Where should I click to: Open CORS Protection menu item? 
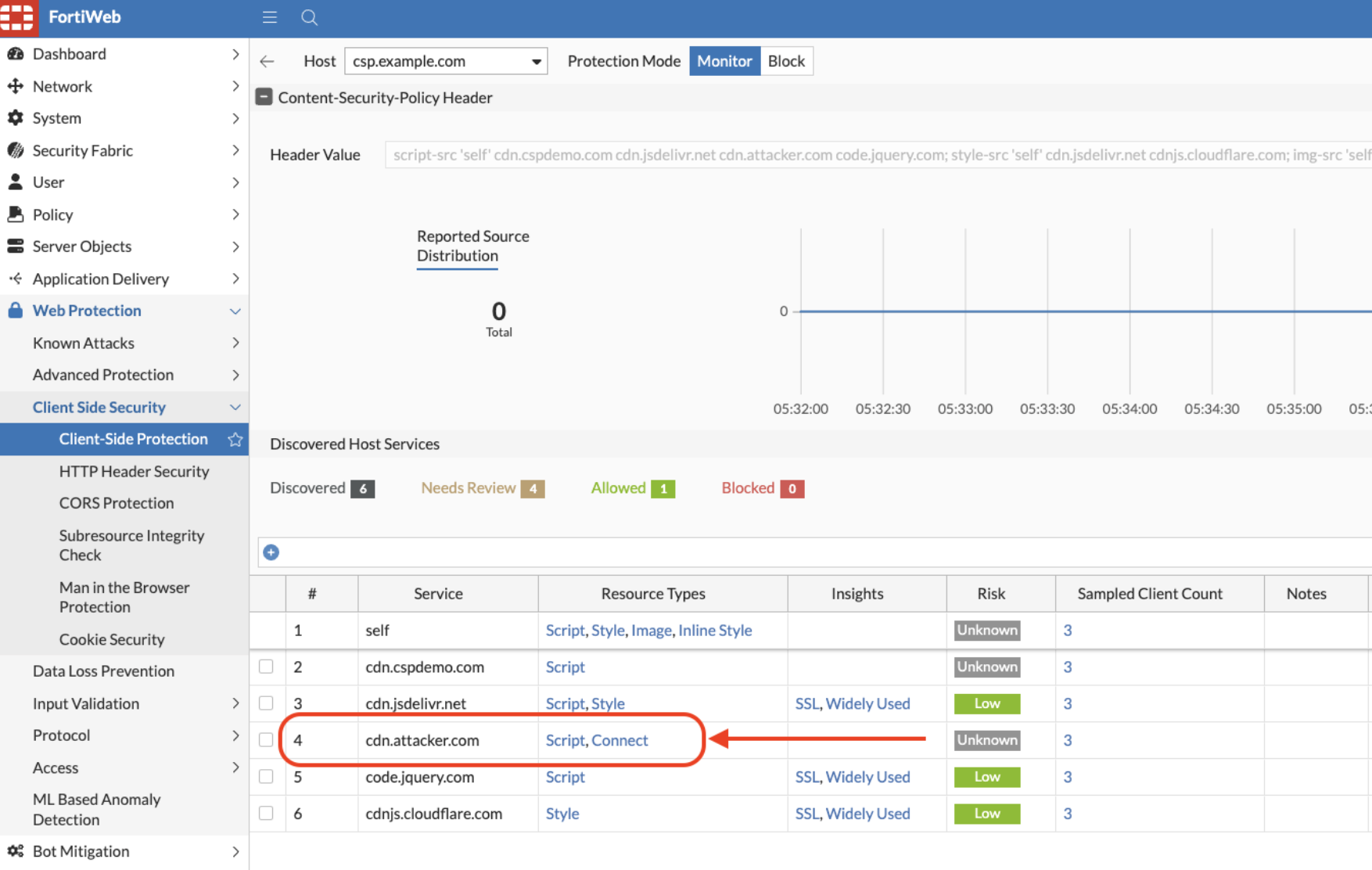coord(117,503)
